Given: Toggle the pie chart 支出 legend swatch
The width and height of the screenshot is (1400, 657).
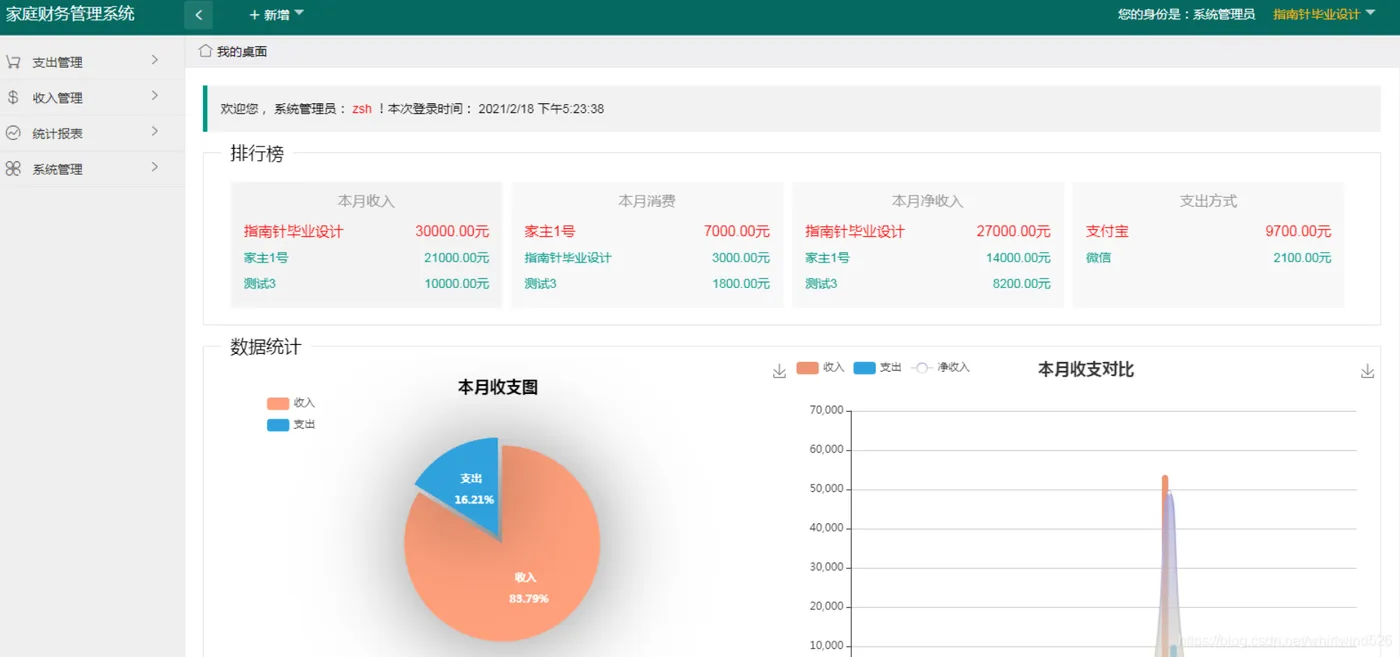Looking at the screenshot, I should 278,425.
